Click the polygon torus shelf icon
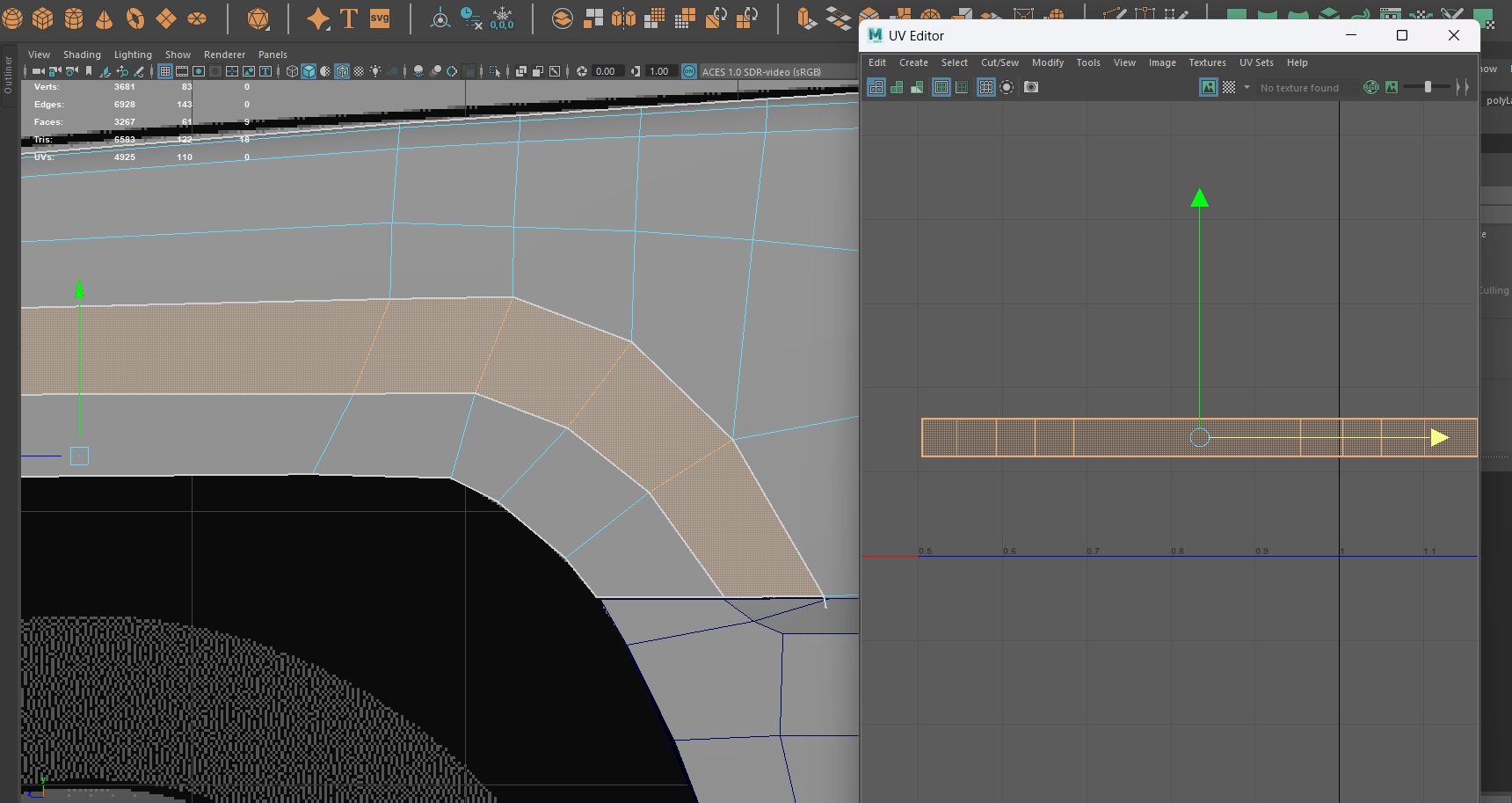The width and height of the screenshot is (1512, 803). [134, 18]
